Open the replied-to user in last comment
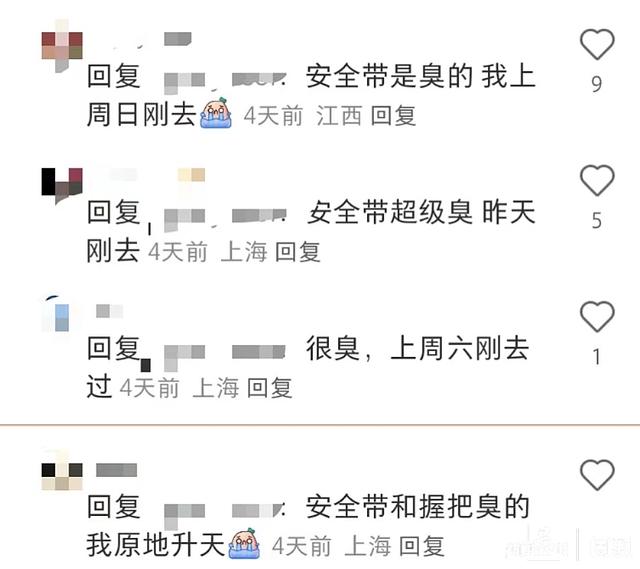This screenshot has height=569, width=640. coord(225,512)
